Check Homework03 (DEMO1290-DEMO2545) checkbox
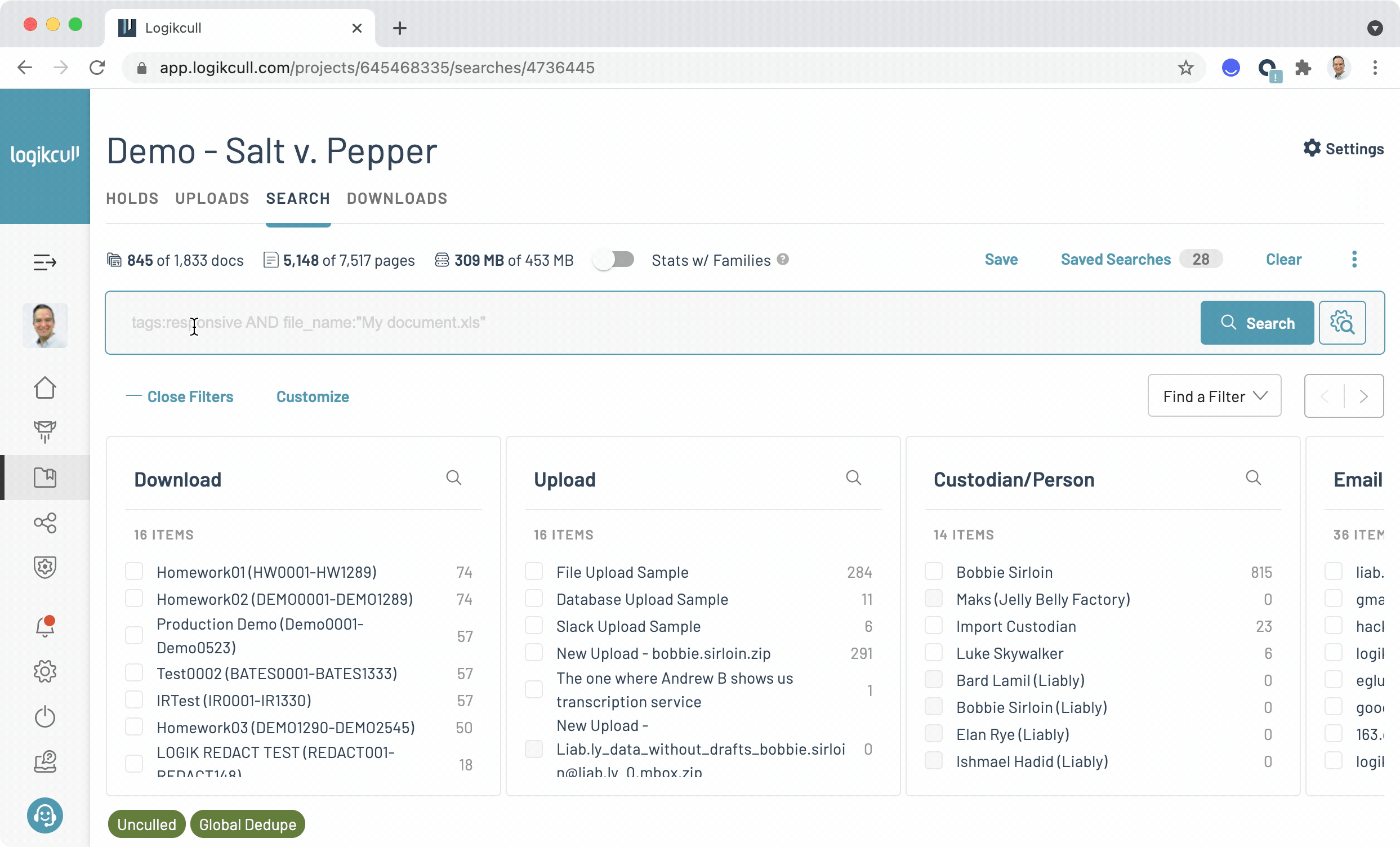 pos(134,727)
